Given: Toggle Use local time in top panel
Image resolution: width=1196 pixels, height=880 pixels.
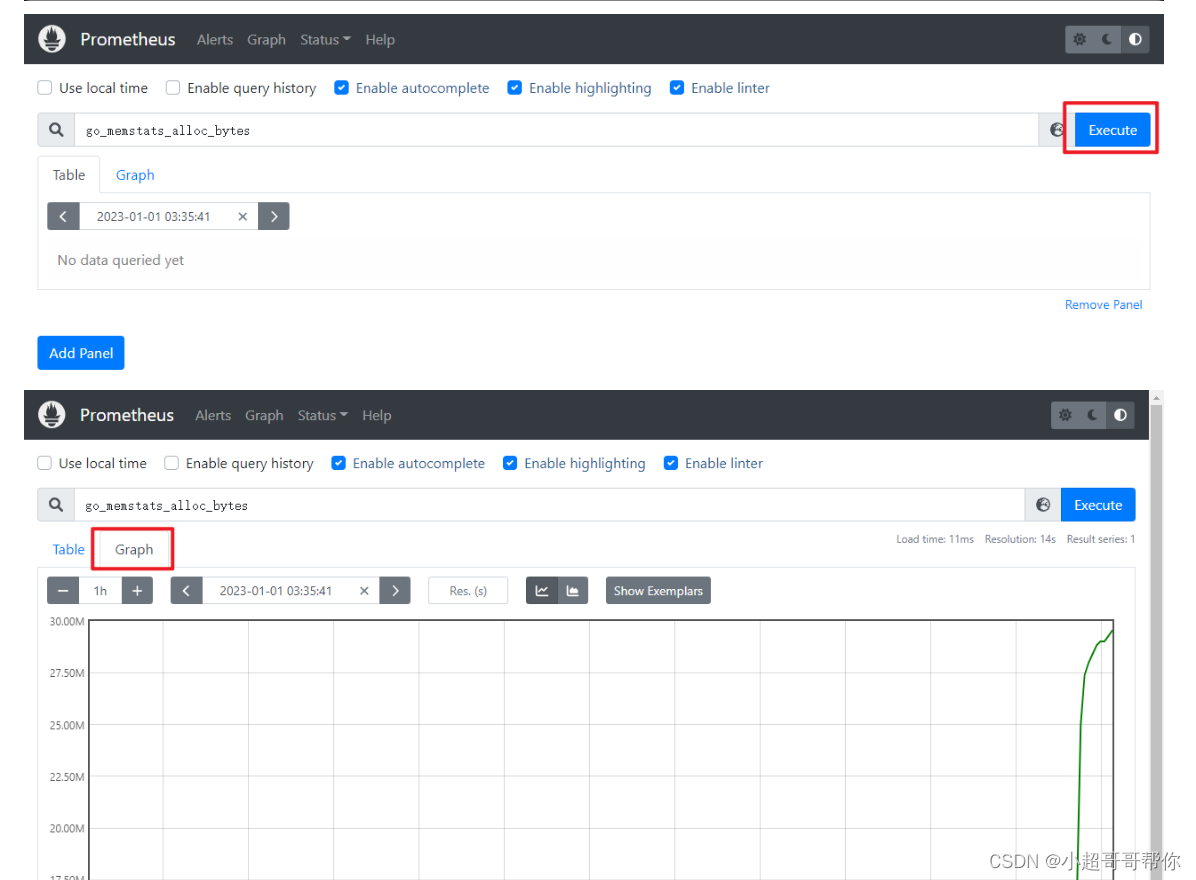Looking at the screenshot, I should 45,88.
